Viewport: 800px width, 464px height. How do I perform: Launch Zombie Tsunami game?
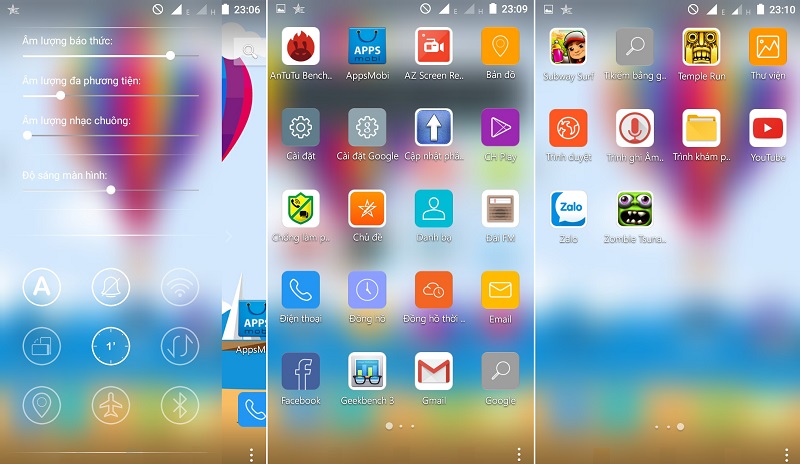[635, 209]
